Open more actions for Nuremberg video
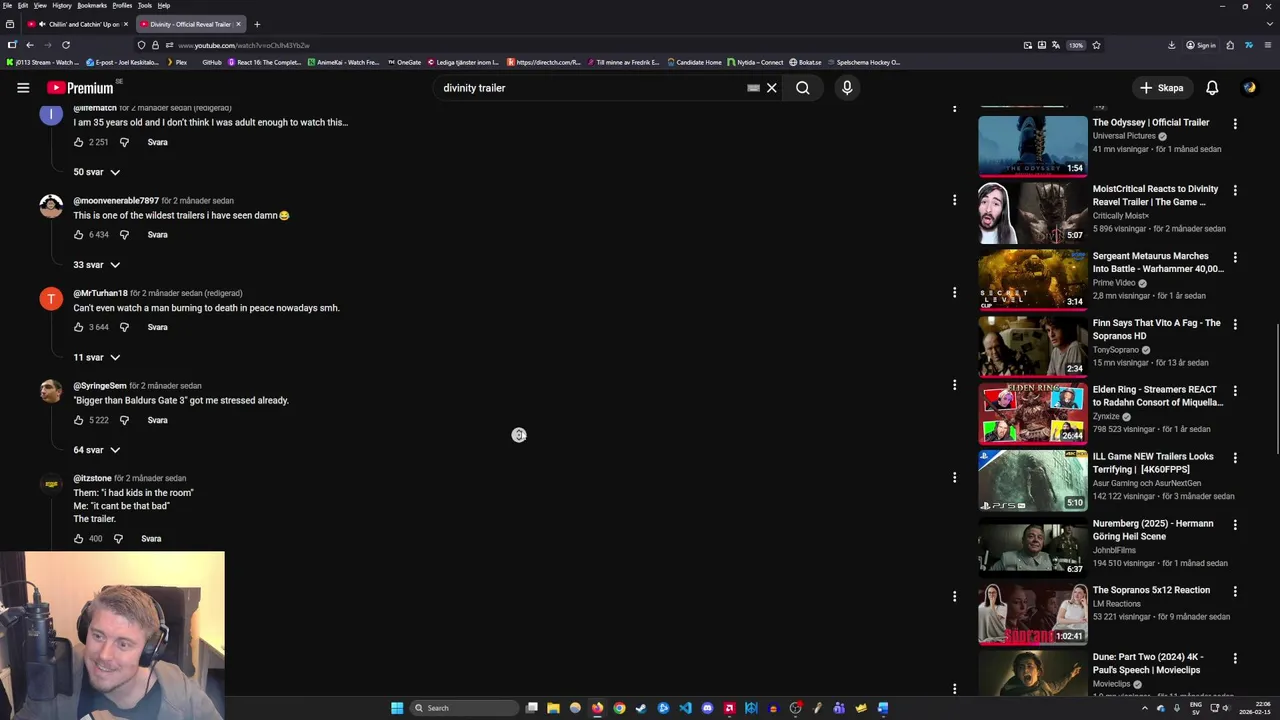The image size is (1280, 720). click(1235, 525)
